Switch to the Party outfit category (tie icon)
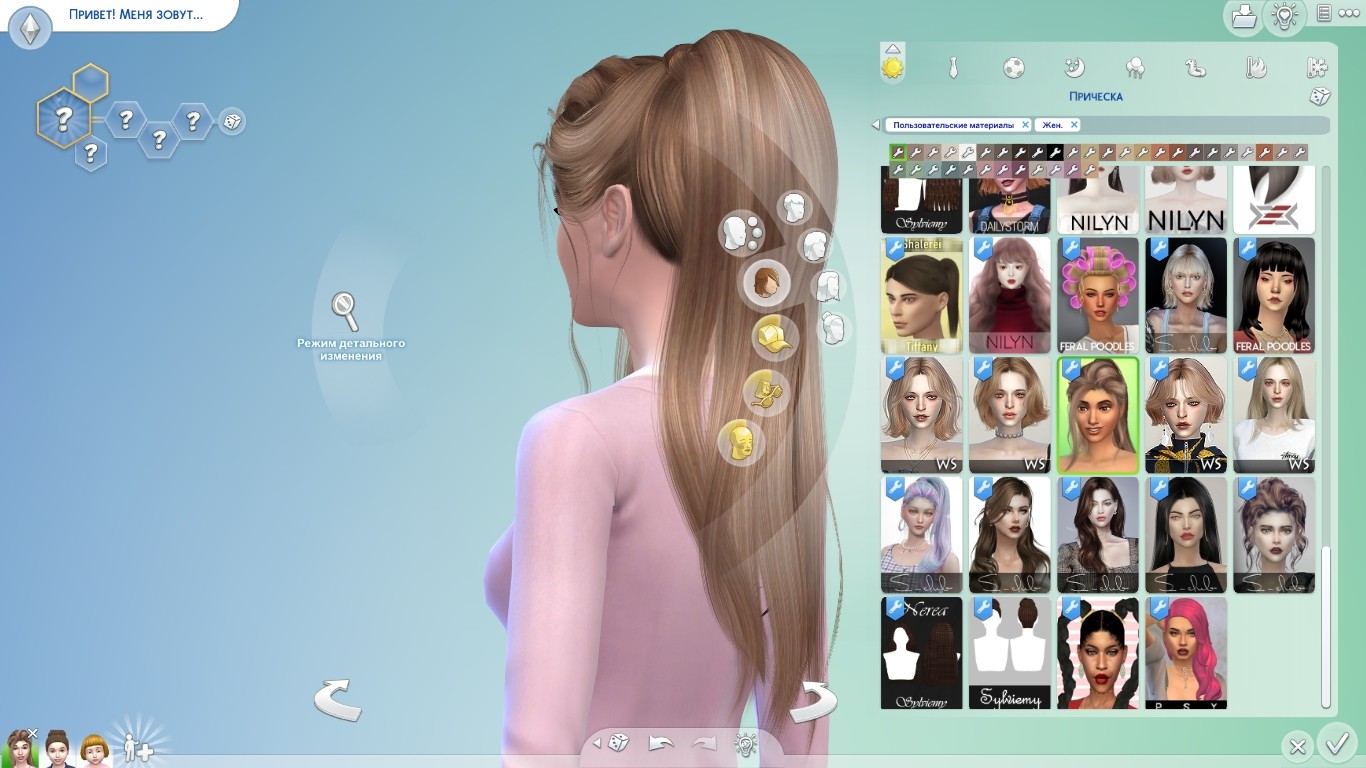 953,68
